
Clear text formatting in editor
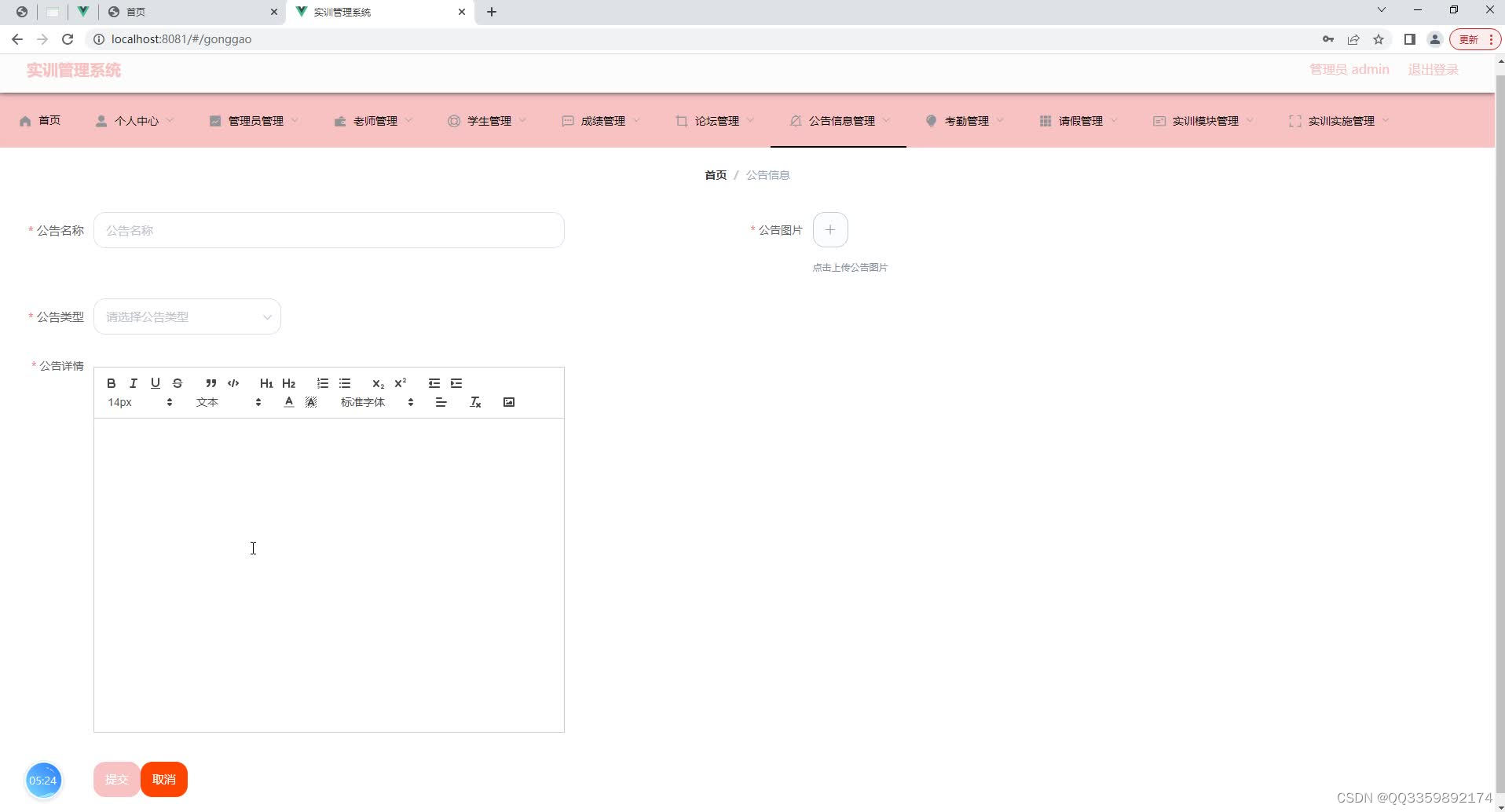coord(475,402)
